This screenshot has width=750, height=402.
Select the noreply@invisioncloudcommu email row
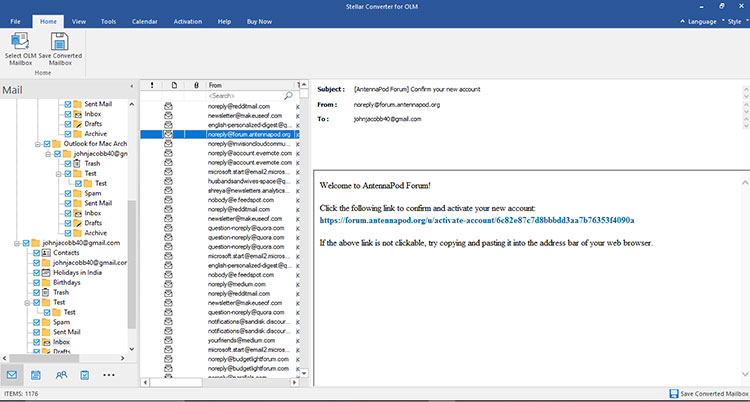pos(220,144)
